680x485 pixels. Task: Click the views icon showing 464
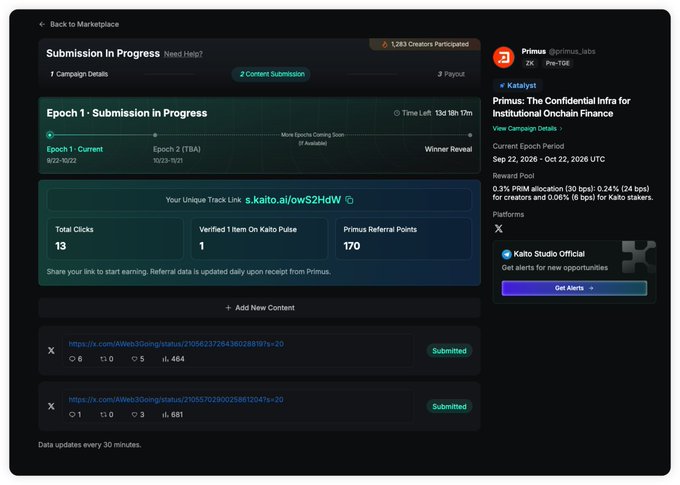(165, 359)
